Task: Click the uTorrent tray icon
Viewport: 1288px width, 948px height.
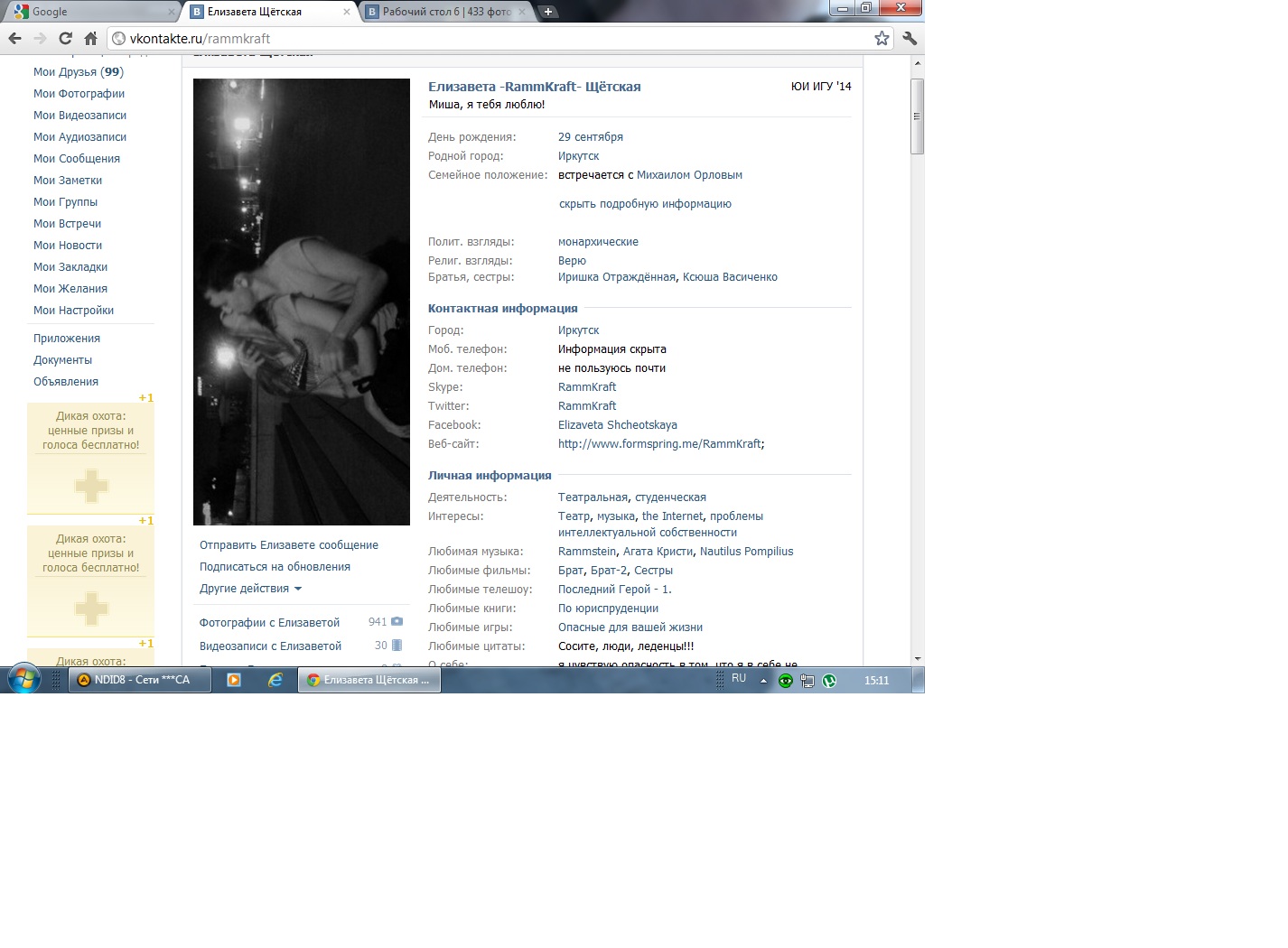Action: click(x=829, y=681)
